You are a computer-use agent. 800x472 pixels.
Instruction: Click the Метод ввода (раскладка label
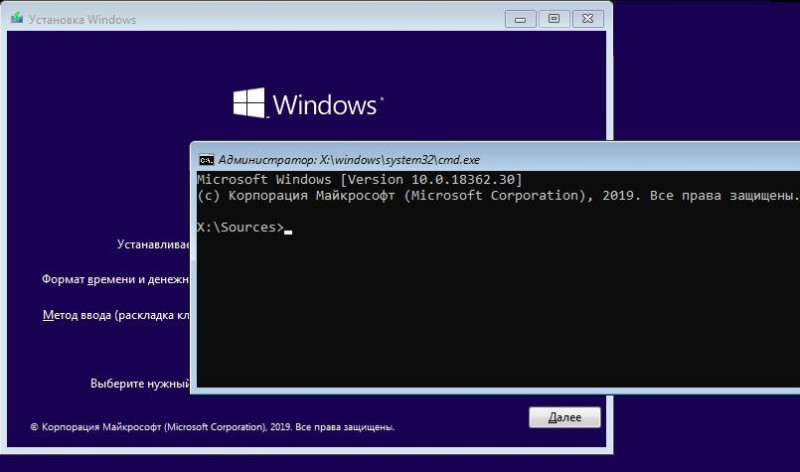pos(116,315)
